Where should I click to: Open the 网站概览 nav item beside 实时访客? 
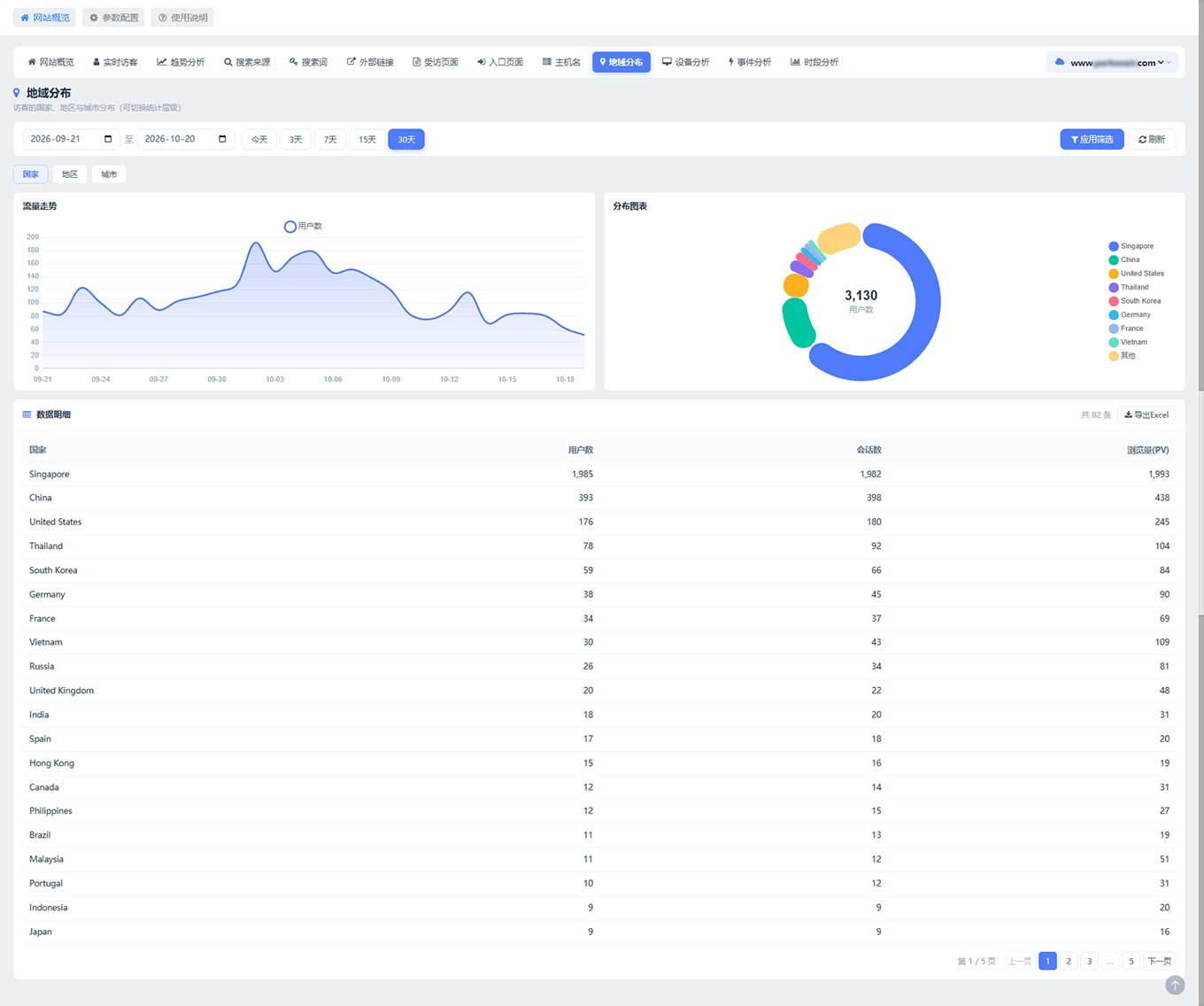(50, 62)
